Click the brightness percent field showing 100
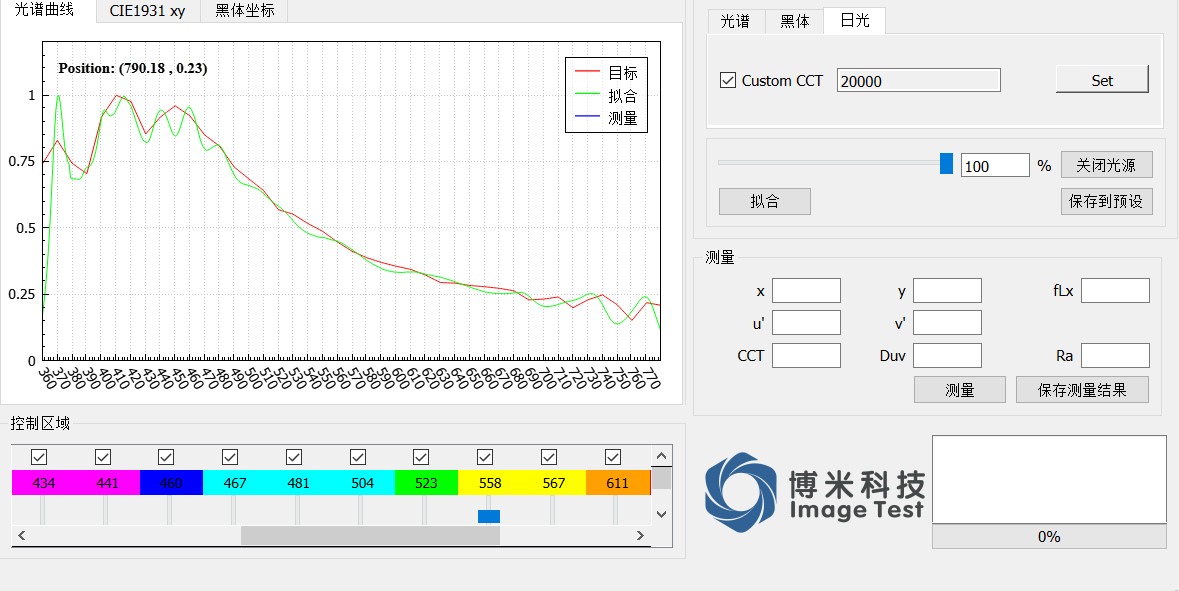Viewport: 1179px width, 591px height. pos(995,165)
